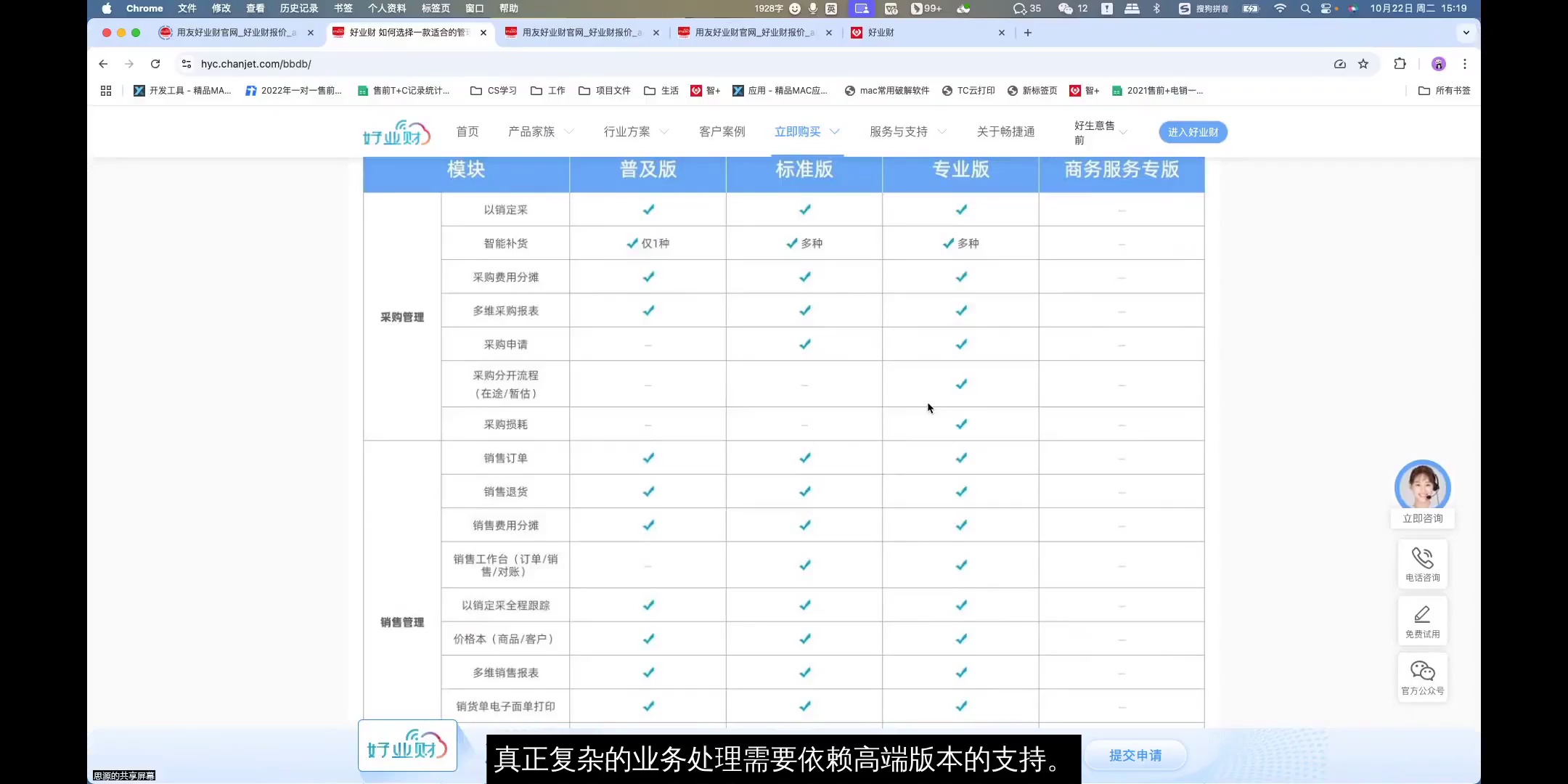
Task: Click the screen recording indicator in menu bar
Action: [x=861, y=9]
